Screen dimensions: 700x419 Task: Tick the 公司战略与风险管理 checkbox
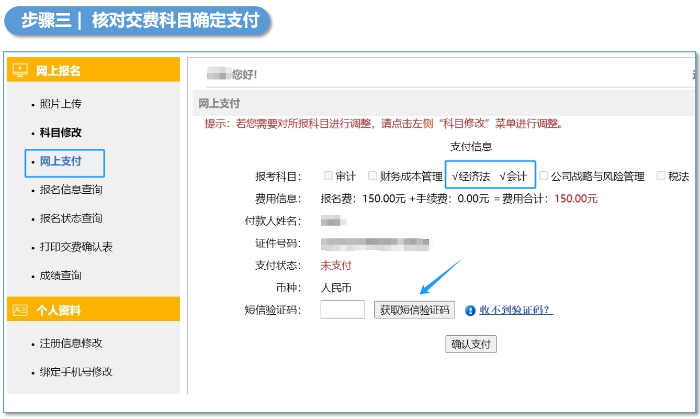point(543,176)
